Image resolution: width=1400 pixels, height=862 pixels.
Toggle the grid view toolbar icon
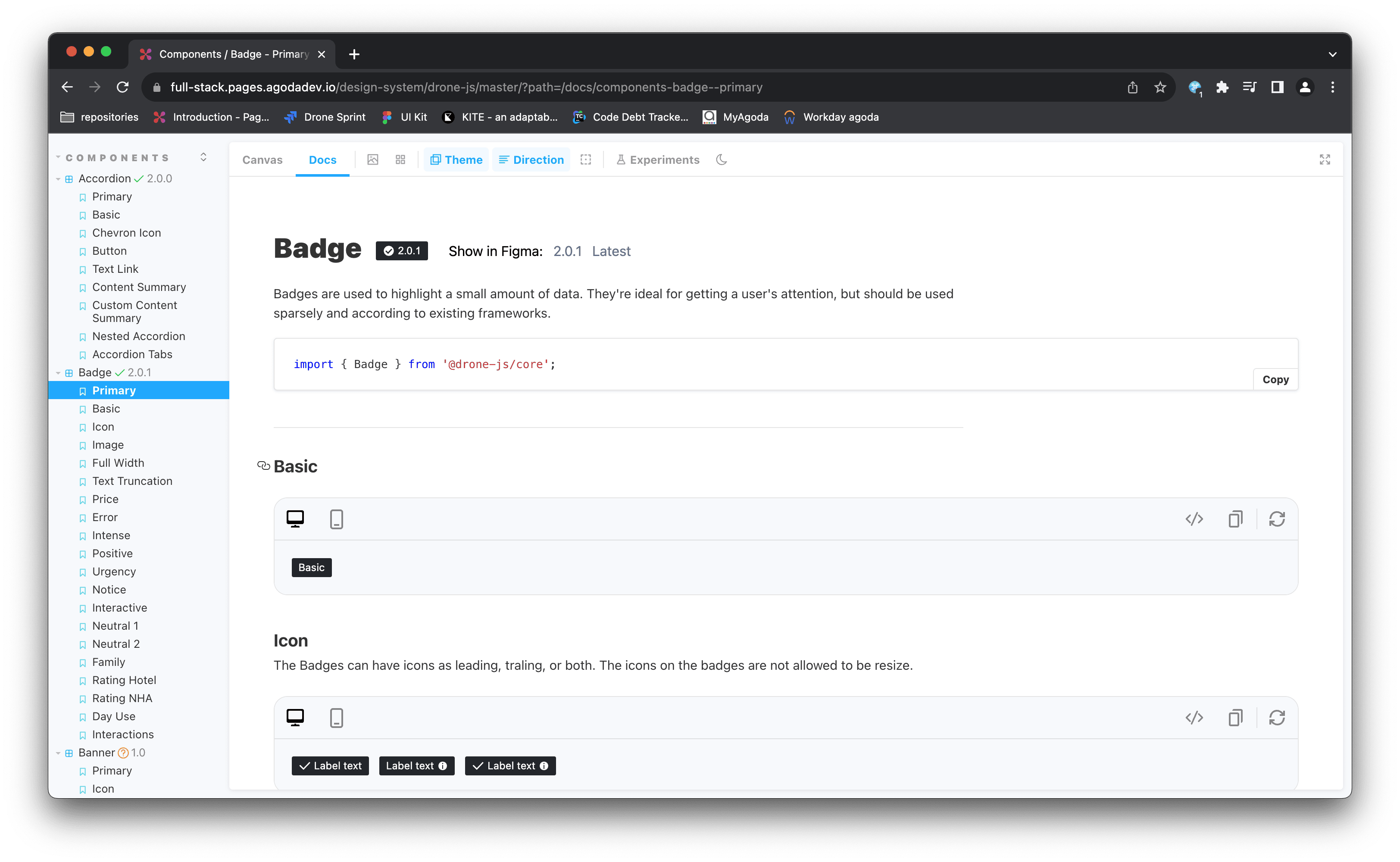[400, 159]
